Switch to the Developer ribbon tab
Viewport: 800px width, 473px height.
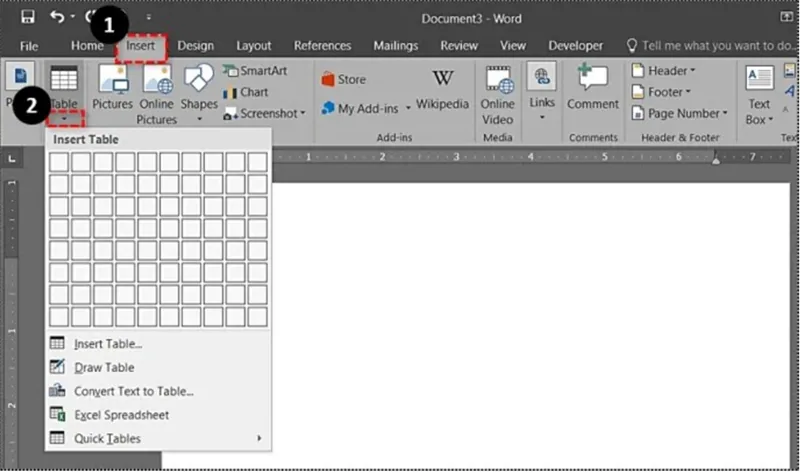576,46
